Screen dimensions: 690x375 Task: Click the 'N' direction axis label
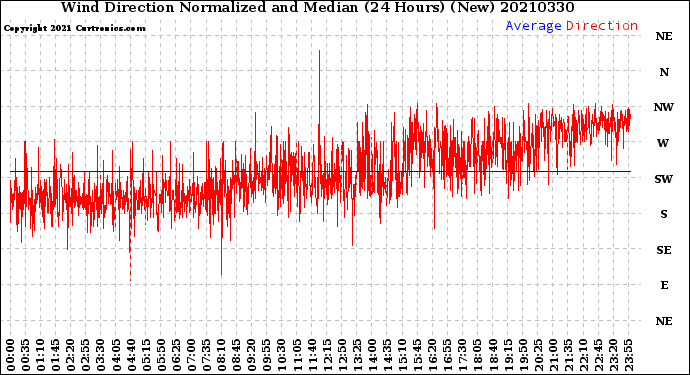[x=664, y=72]
